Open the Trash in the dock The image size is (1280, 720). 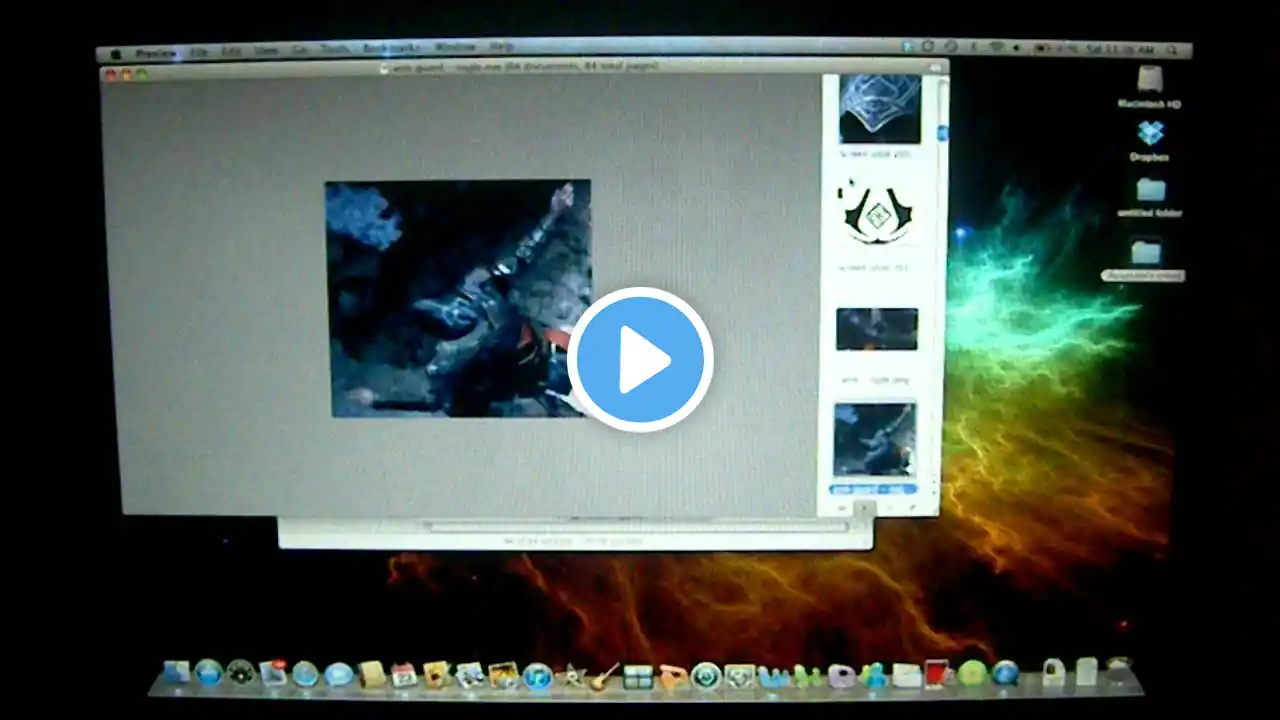[x=1120, y=670]
